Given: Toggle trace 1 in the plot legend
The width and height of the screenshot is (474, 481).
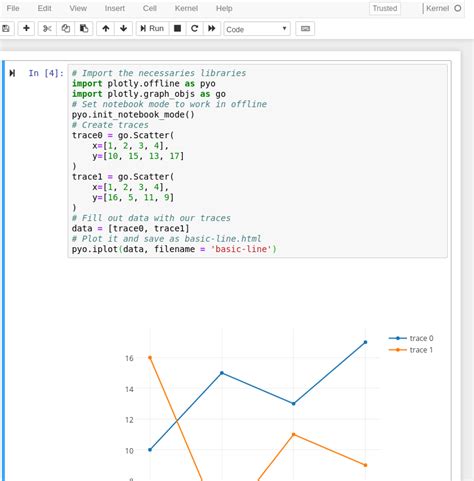Looking at the screenshot, I should point(411,350).
